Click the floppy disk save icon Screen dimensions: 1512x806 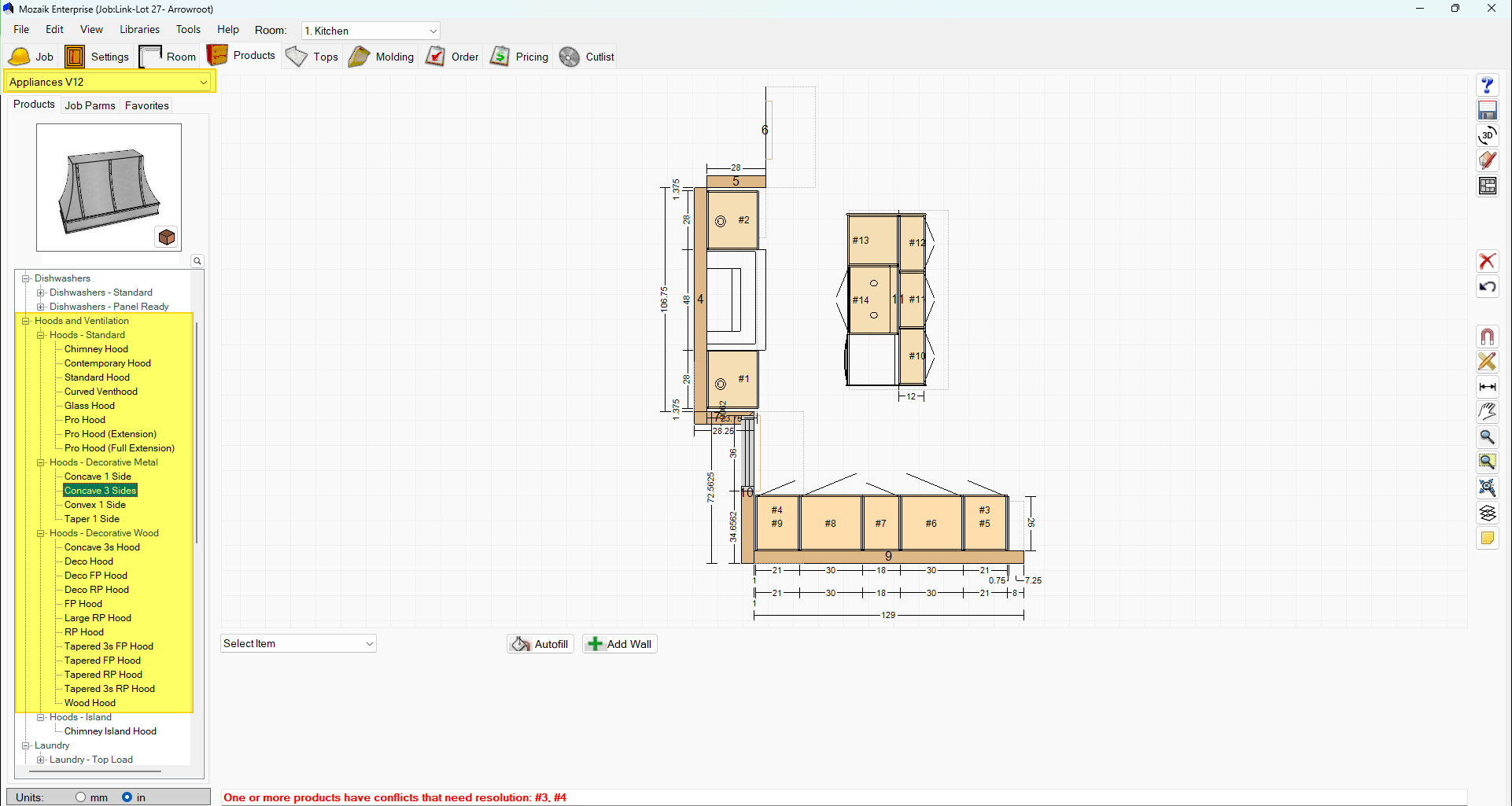[x=1487, y=110]
